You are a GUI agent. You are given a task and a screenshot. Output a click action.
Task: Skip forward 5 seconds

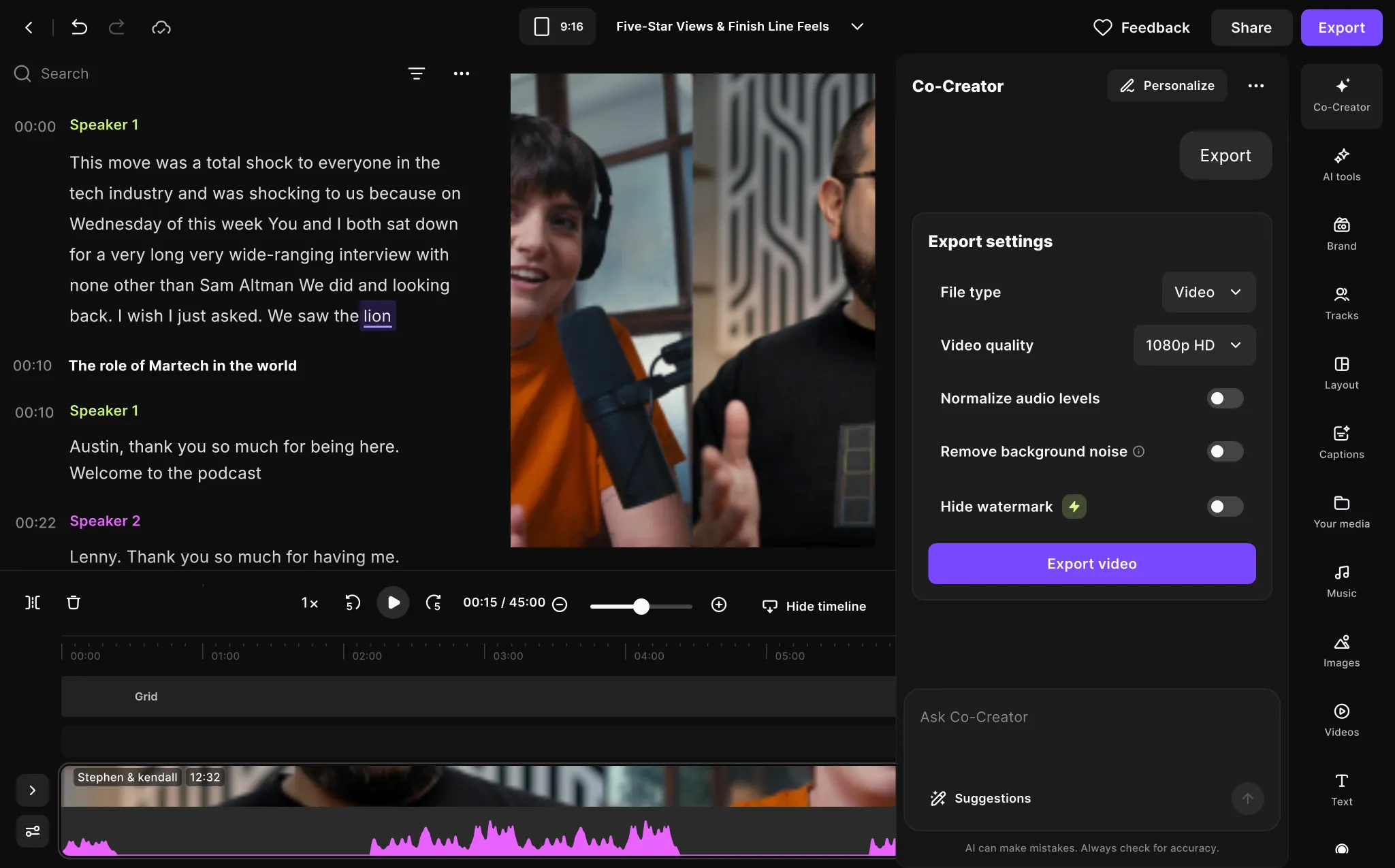[x=434, y=602]
